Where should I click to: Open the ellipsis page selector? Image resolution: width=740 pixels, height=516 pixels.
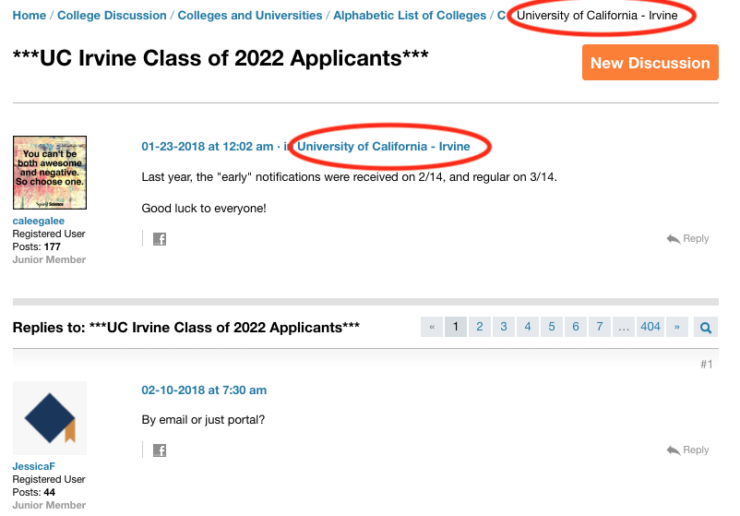[x=623, y=327]
